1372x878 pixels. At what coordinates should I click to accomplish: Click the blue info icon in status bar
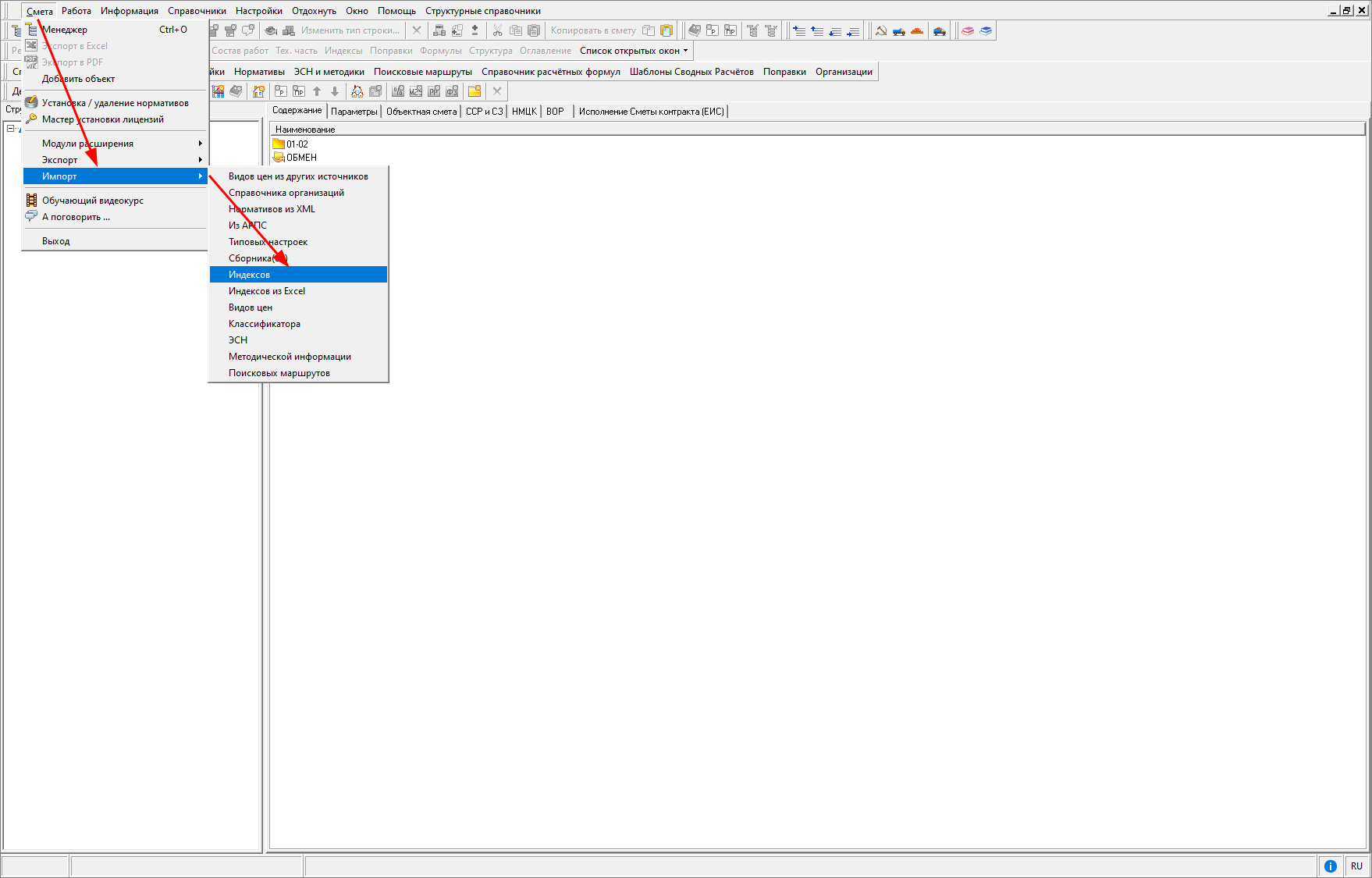(1331, 866)
